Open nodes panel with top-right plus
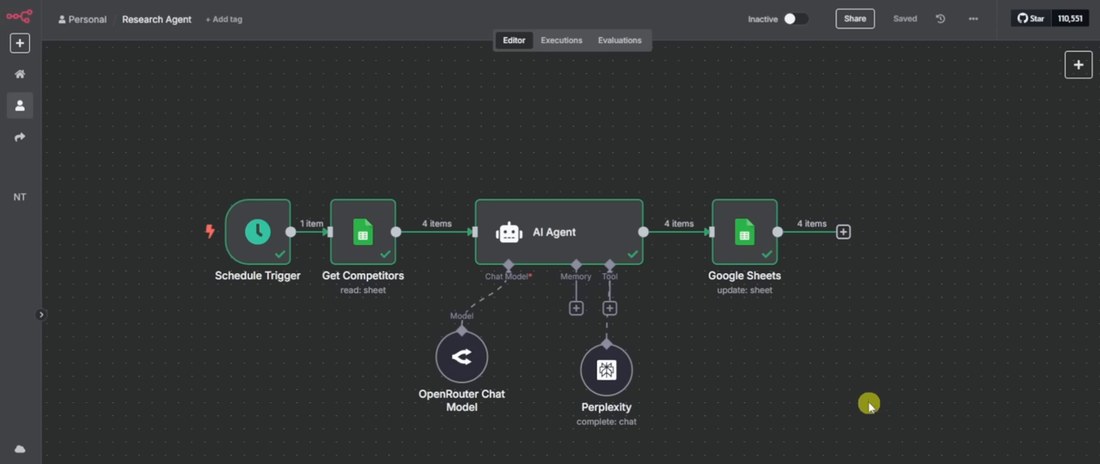Image resolution: width=1100 pixels, height=464 pixels. tap(1078, 65)
